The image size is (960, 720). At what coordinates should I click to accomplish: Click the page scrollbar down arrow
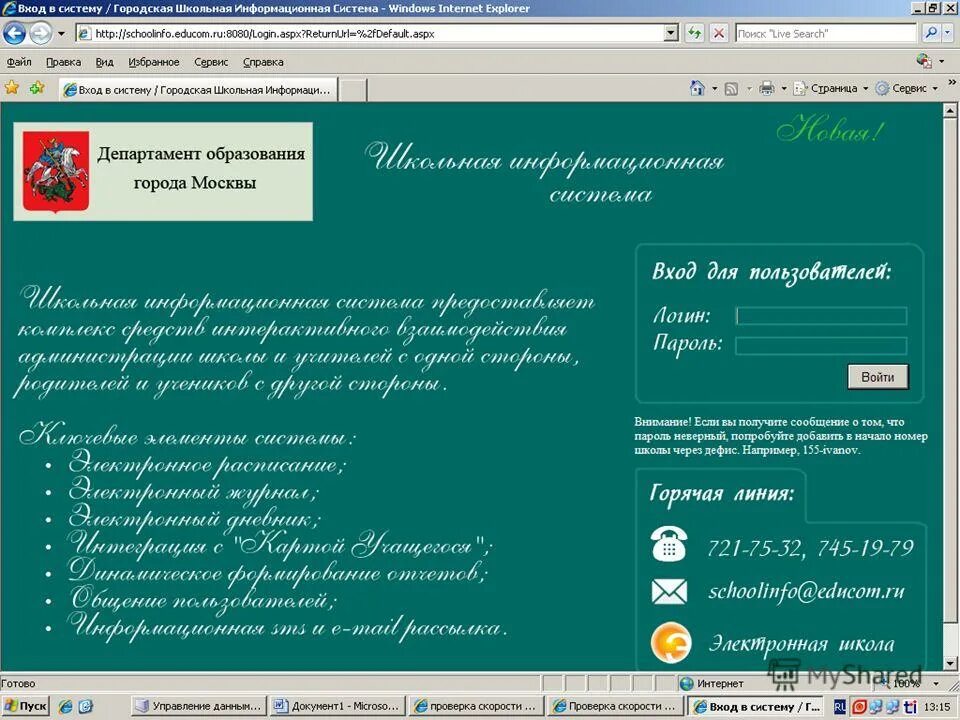pyautogui.click(x=950, y=663)
